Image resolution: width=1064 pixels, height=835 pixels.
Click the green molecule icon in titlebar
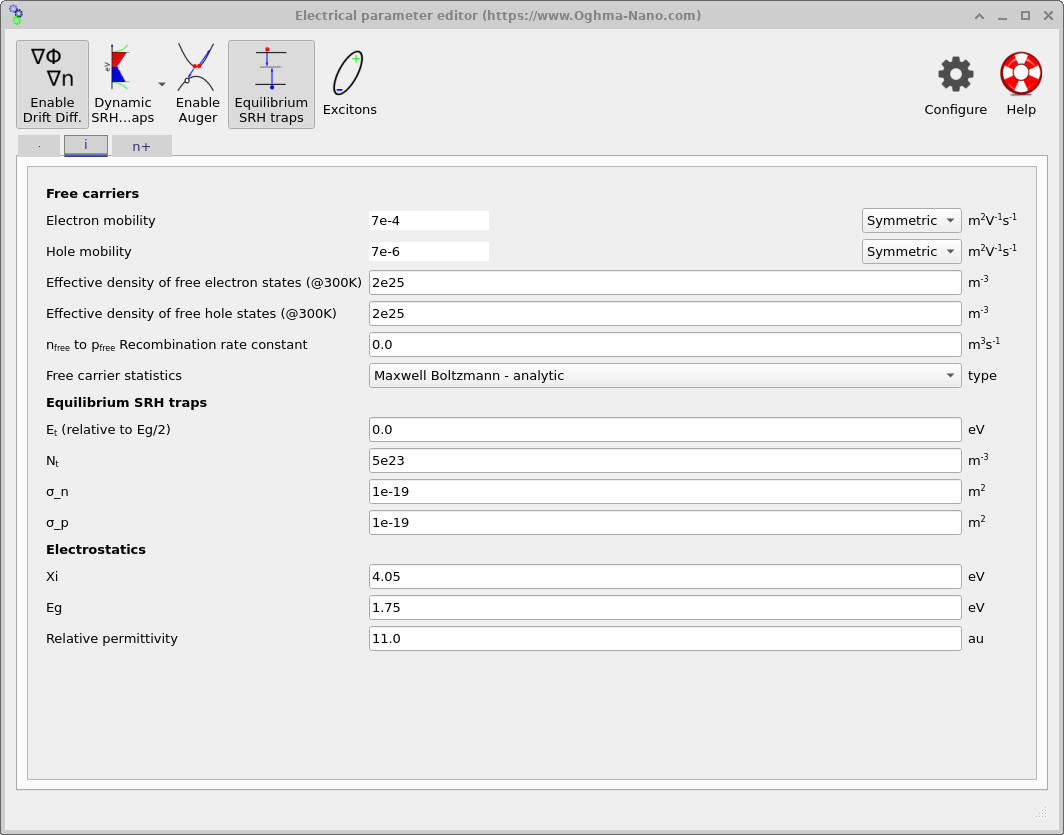click(x=17, y=15)
